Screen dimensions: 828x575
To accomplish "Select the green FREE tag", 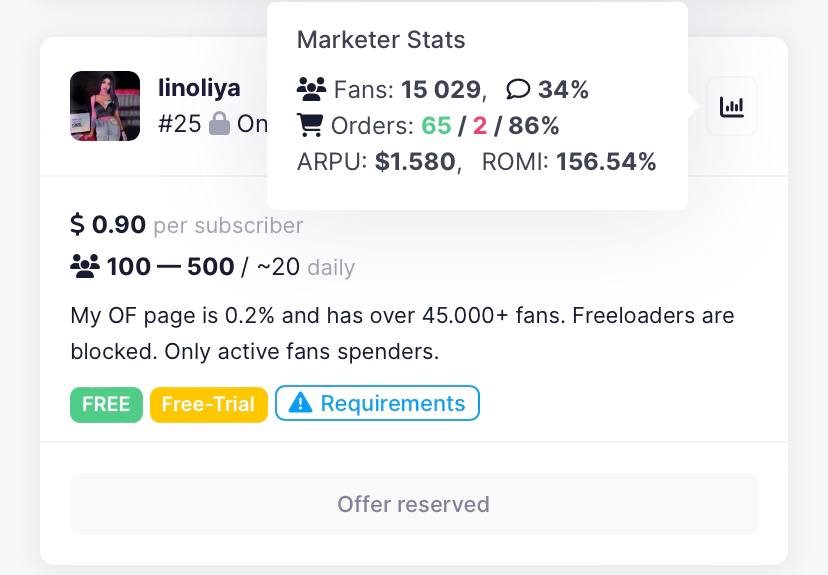I will pos(106,404).
